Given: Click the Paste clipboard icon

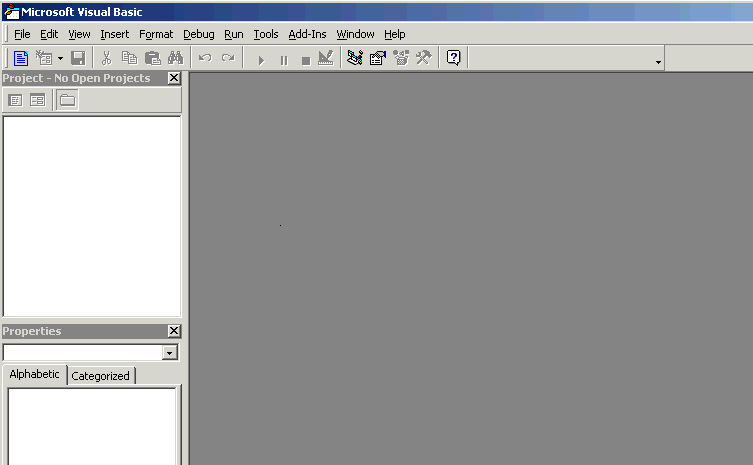Looking at the screenshot, I should point(153,58).
